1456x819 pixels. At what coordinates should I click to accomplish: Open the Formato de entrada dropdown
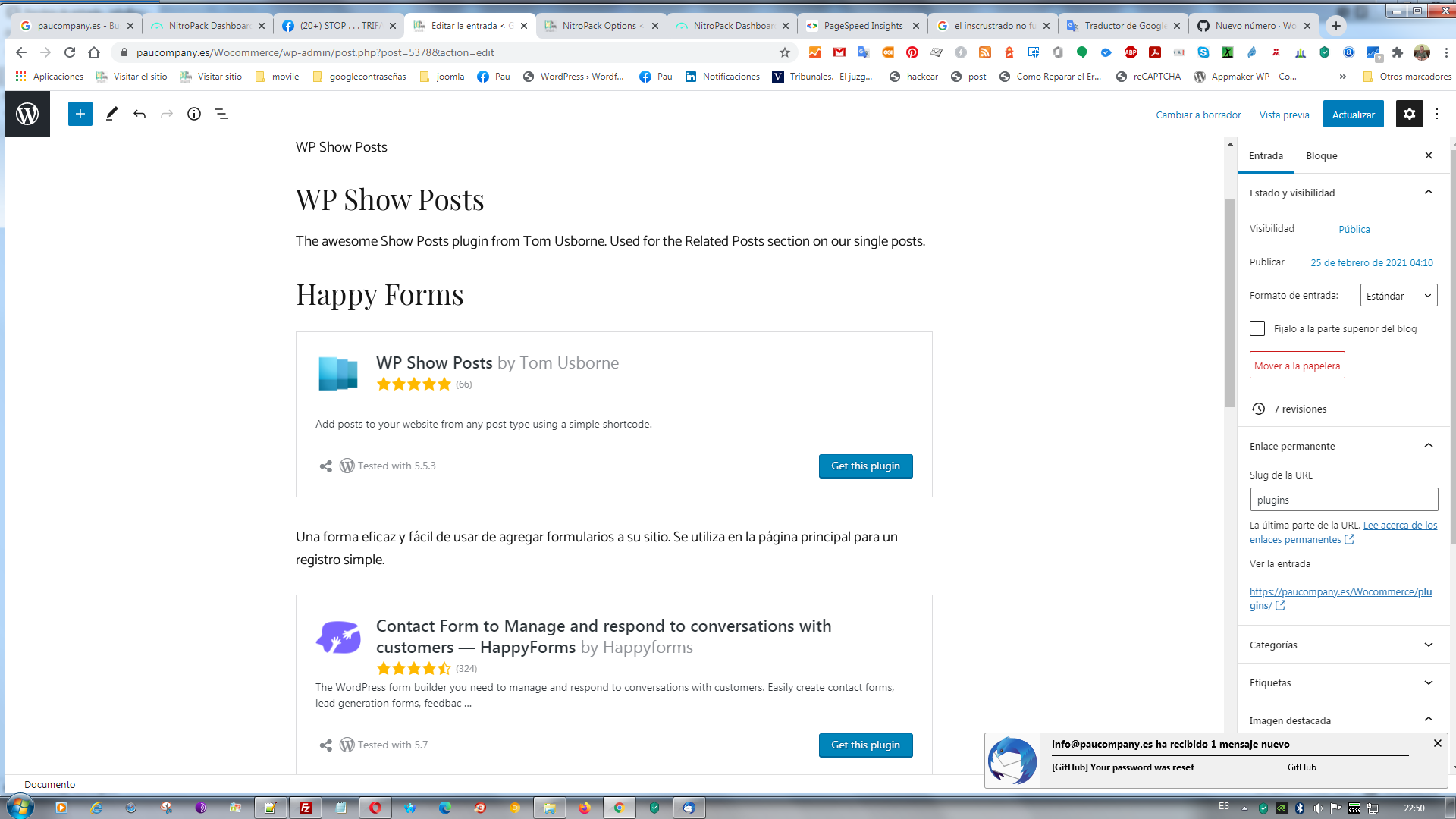coord(1398,296)
